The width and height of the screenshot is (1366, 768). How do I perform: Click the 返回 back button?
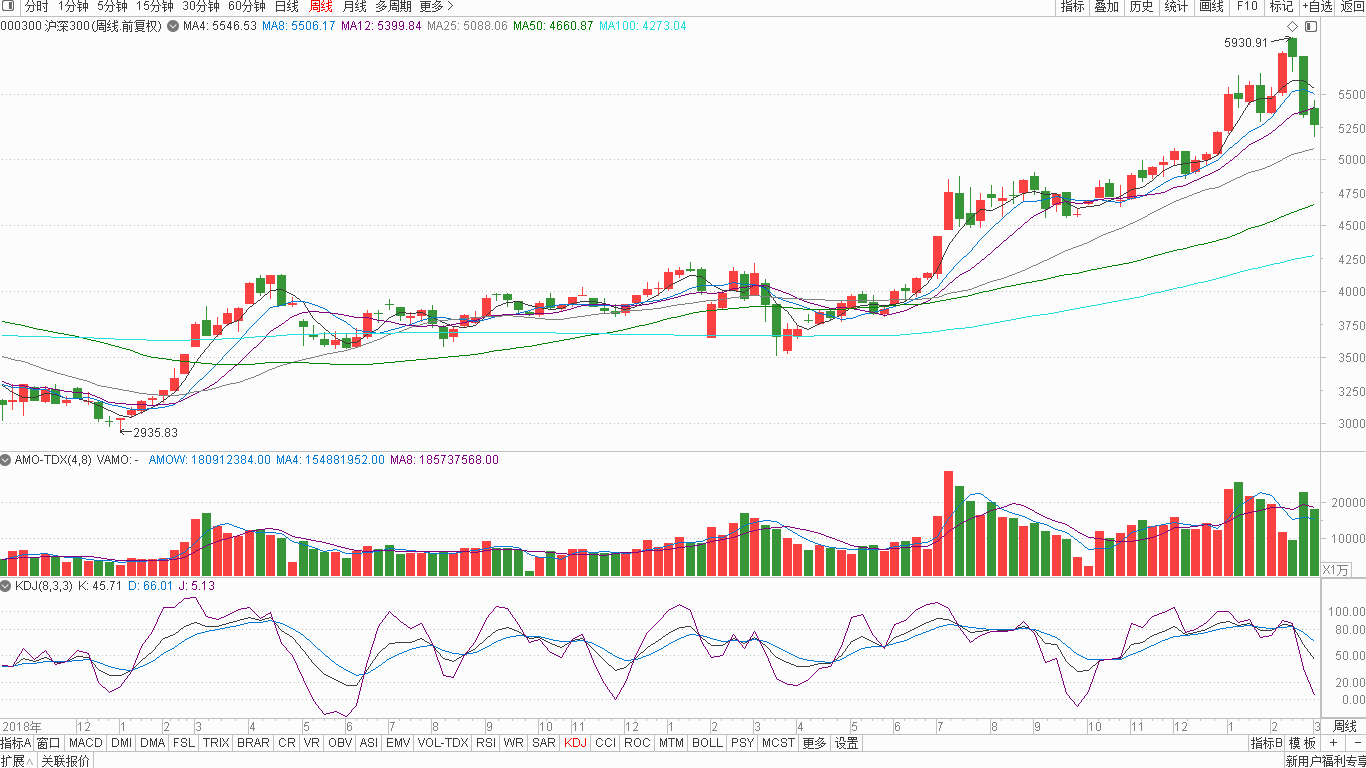[x=1352, y=6]
